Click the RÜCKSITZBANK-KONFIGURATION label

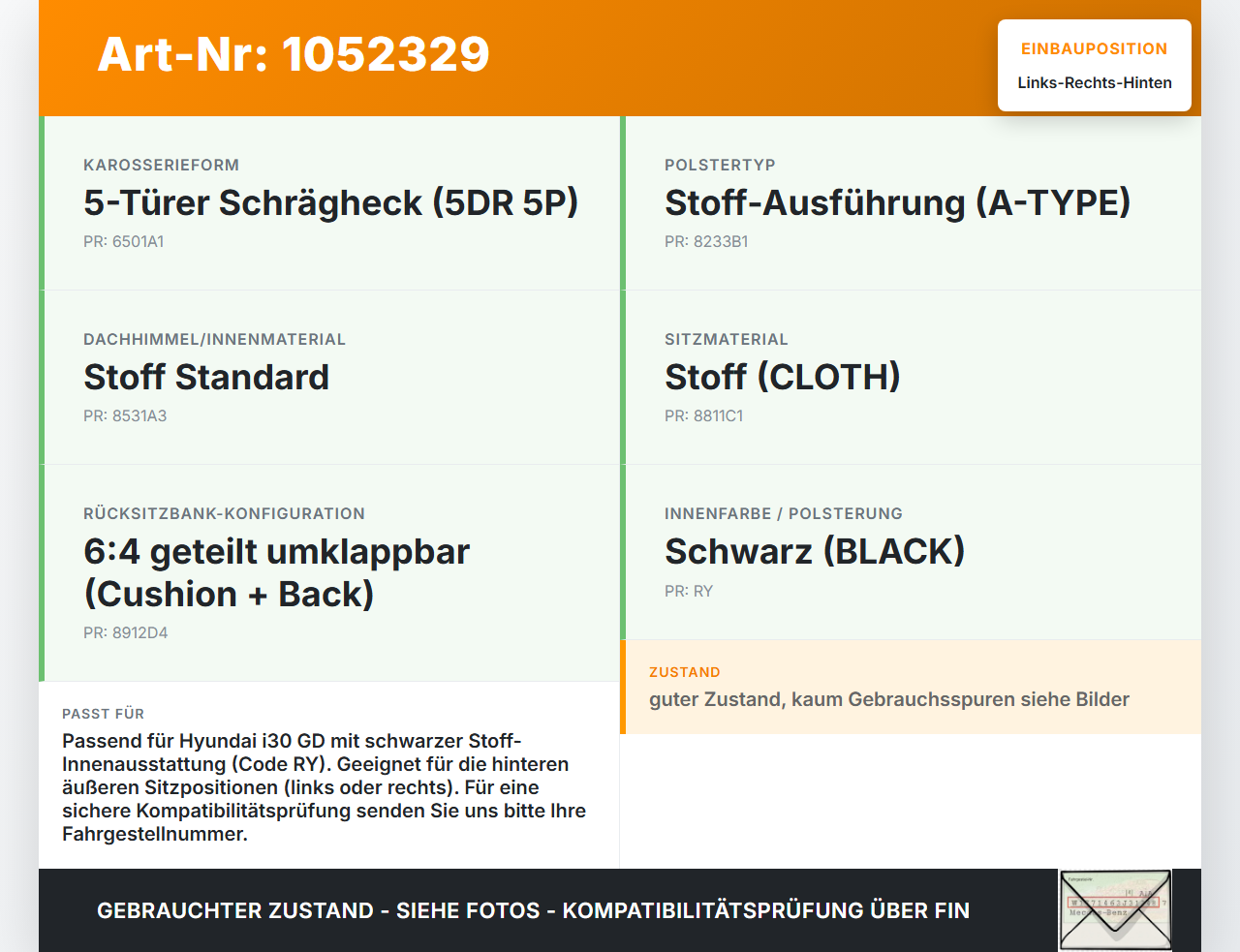[x=224, y=513]
